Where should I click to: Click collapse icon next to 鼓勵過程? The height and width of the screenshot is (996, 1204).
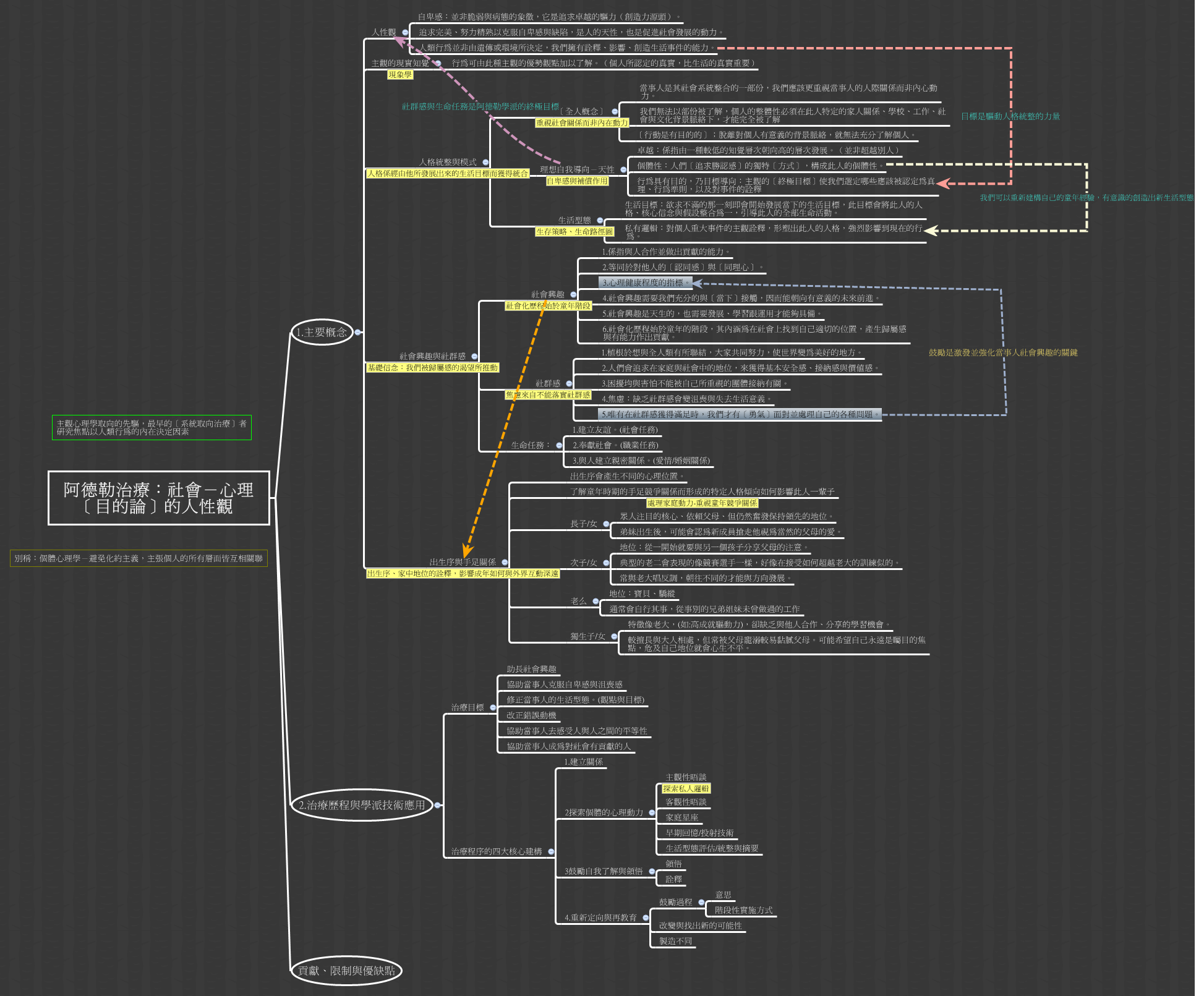[701, 903]
